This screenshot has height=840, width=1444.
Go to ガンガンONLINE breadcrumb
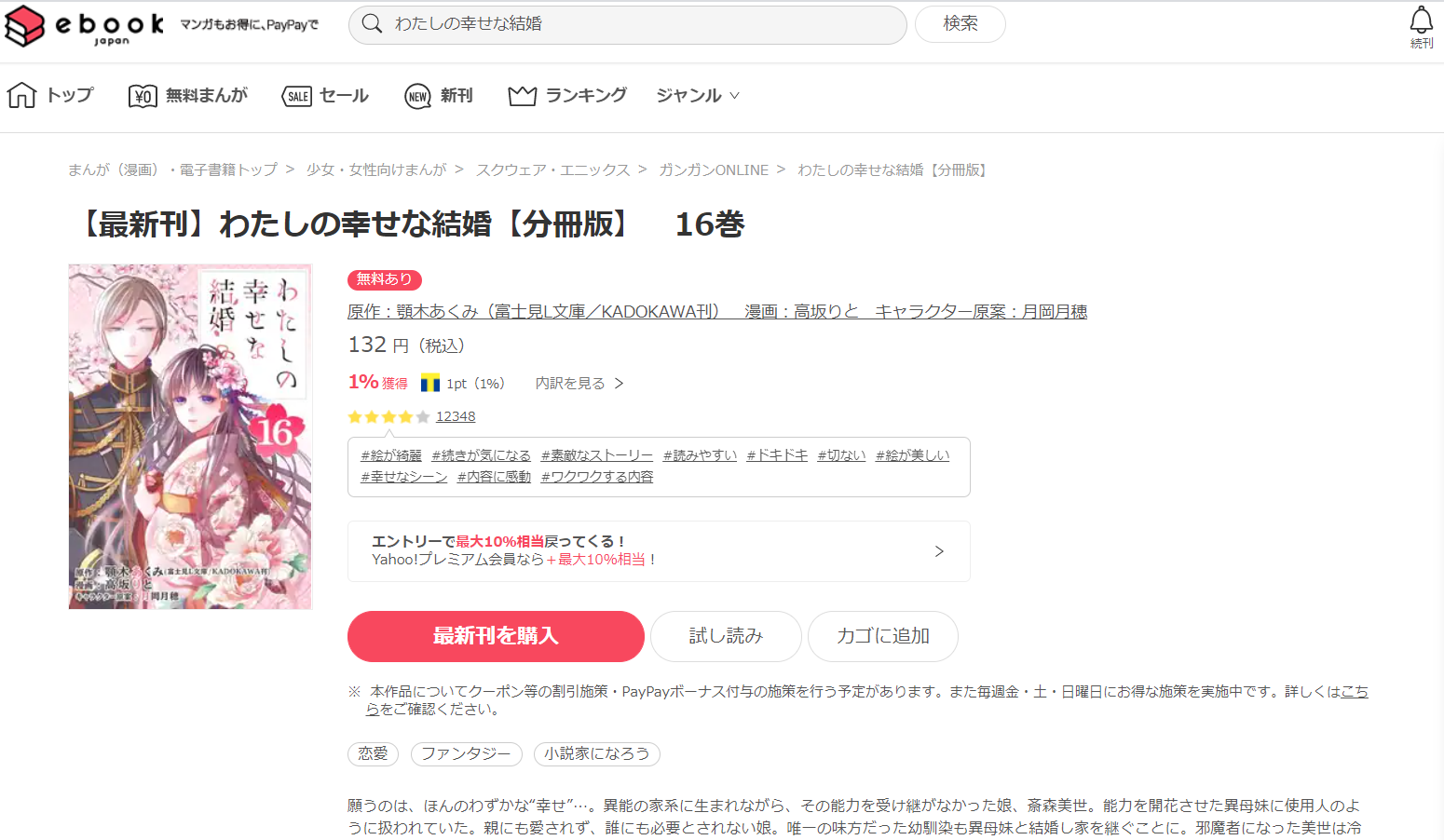click(x=714, y=169)
